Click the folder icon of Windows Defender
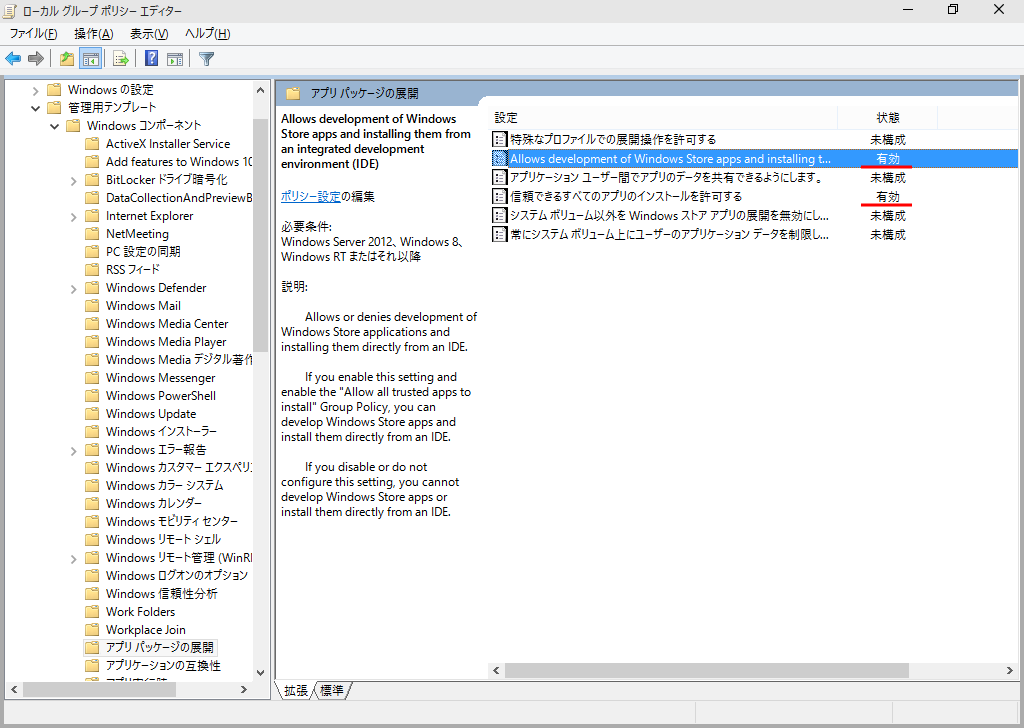This screenshot has width=1024, height=728. click(x=93, y=287)
